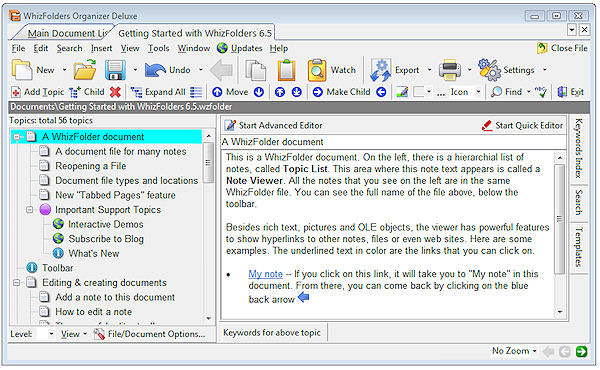Click the Paste clipboard toolbar icon
This screenshot has height=370, width=600.
coord(287,70)
